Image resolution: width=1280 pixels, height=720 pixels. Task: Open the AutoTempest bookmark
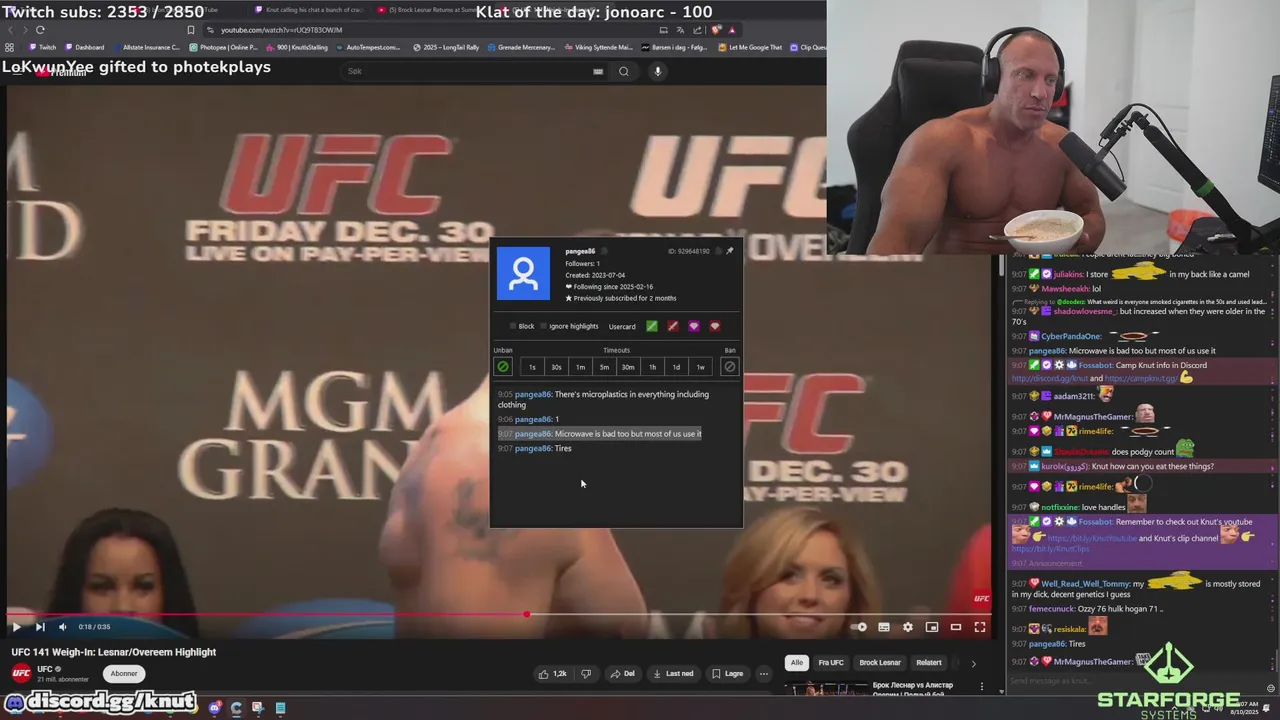click(367, 47)
